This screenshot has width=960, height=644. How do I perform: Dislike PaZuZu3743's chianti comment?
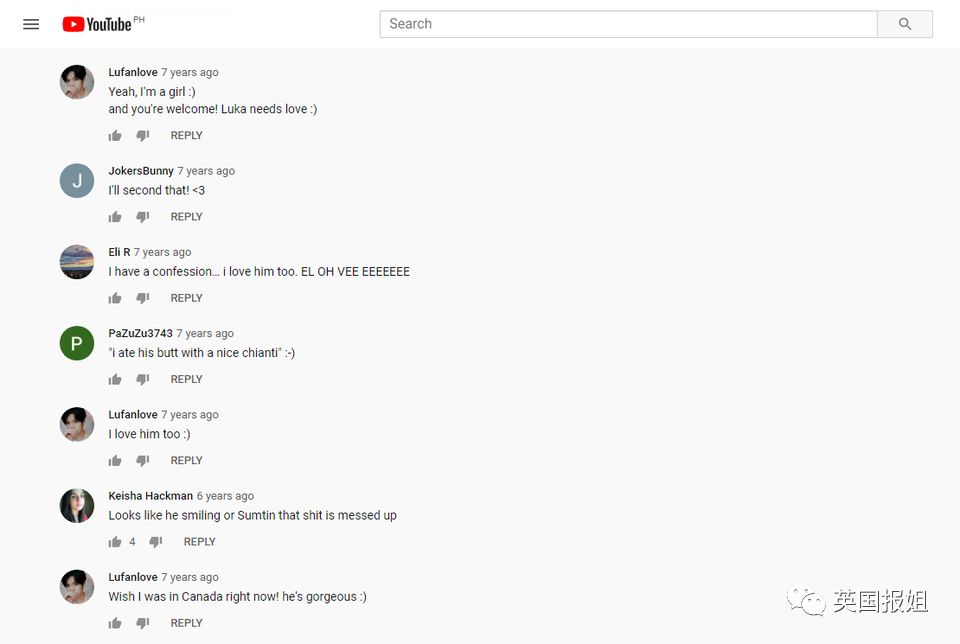(143, 380)
